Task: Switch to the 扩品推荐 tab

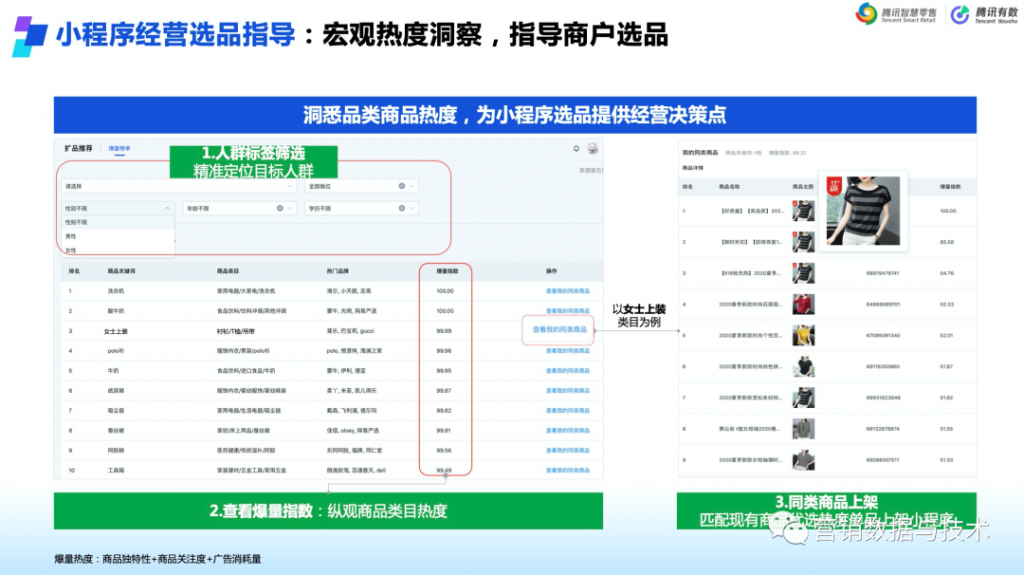Action: coord(78,148)
